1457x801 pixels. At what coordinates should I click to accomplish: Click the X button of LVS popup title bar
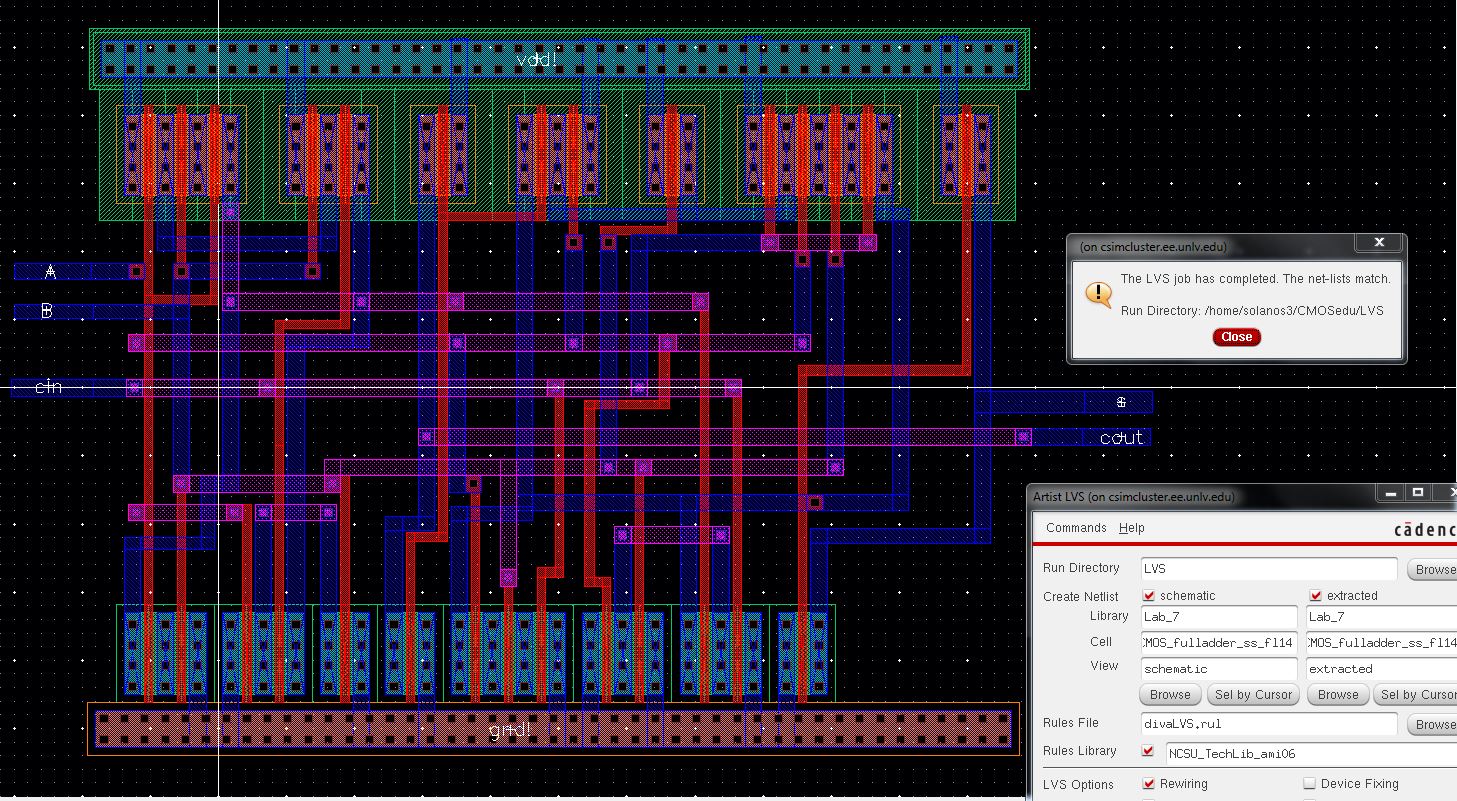[1379, 243]
